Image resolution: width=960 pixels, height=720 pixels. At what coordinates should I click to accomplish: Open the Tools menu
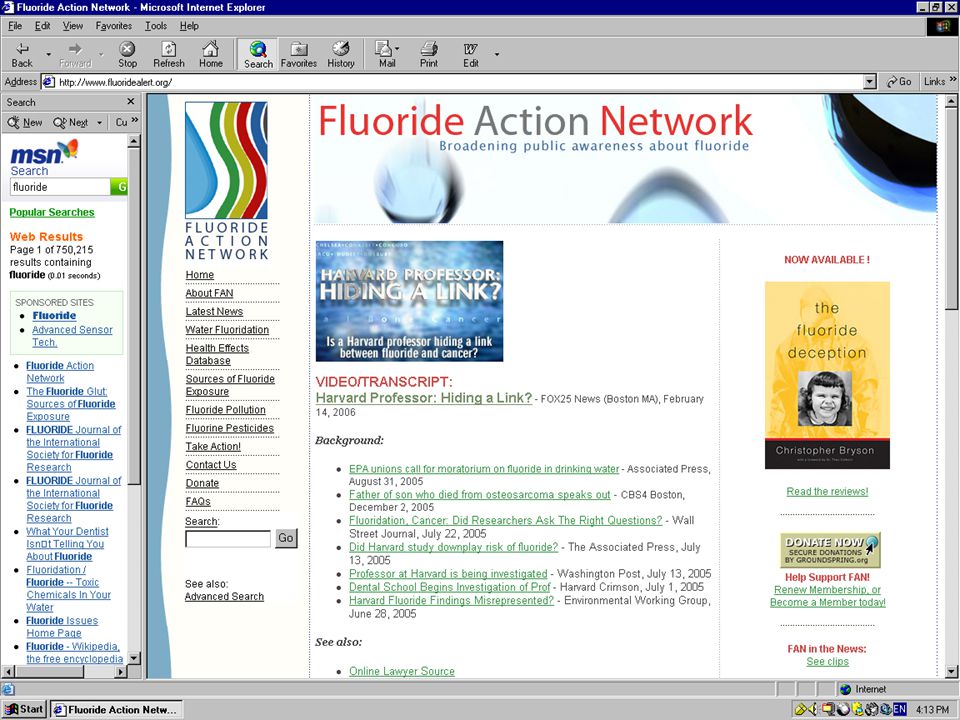click(x=156, y=26)
